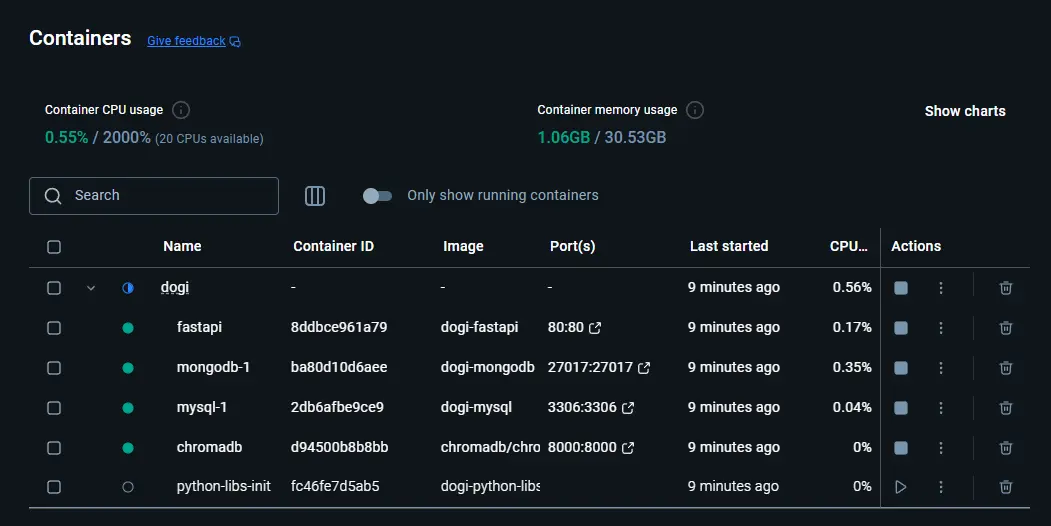Stop the mongodb-1 container
Screen dimensions: 1051x526
901,368
